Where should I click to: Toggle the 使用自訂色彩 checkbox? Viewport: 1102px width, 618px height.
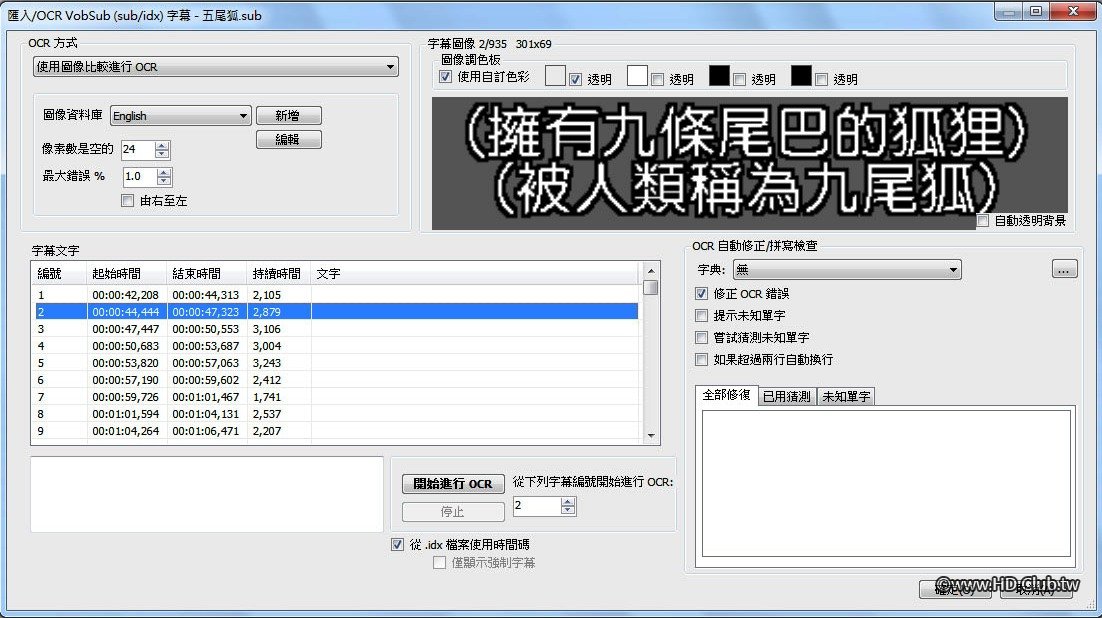445,77
